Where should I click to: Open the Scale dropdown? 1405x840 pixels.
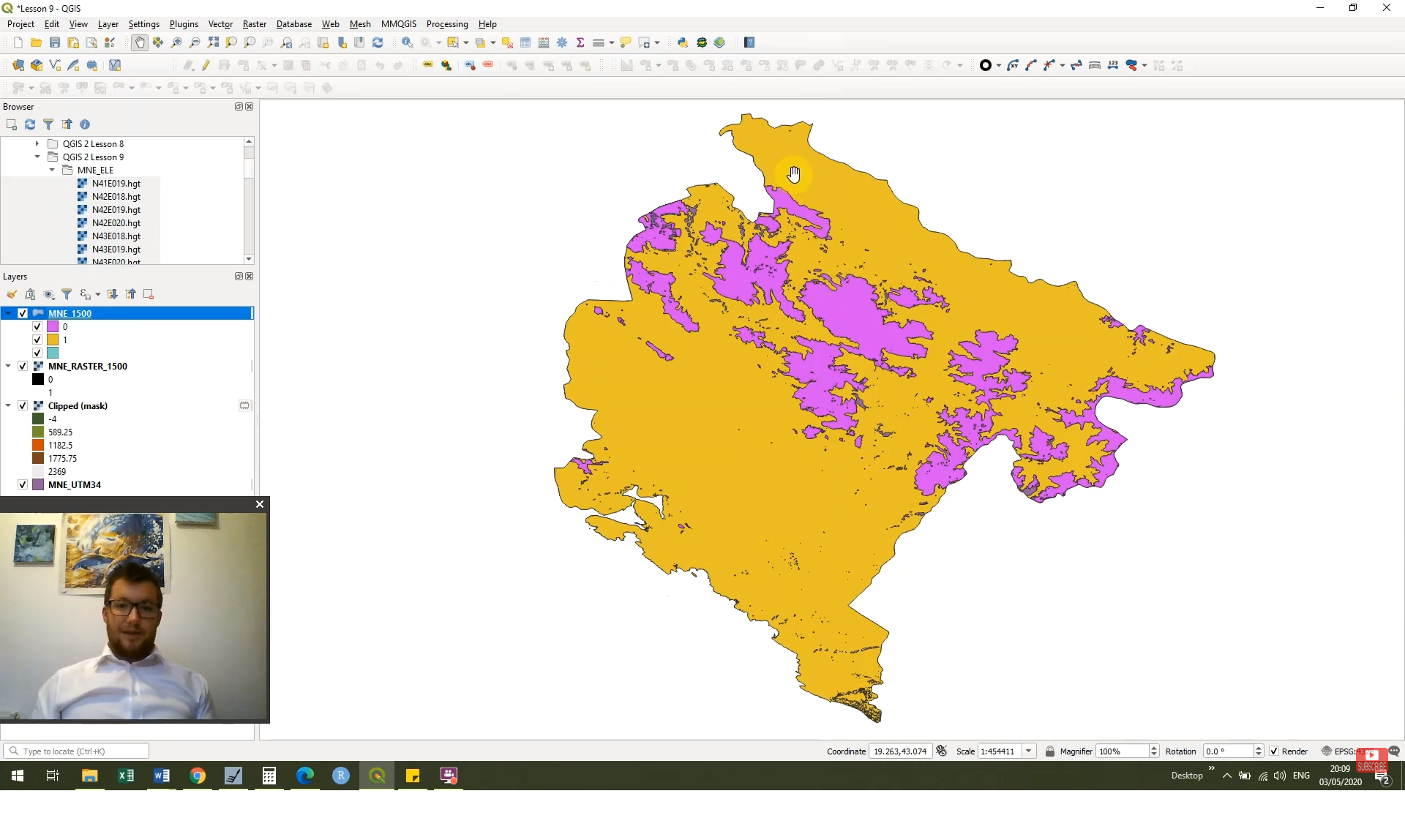click(1030, 751)
